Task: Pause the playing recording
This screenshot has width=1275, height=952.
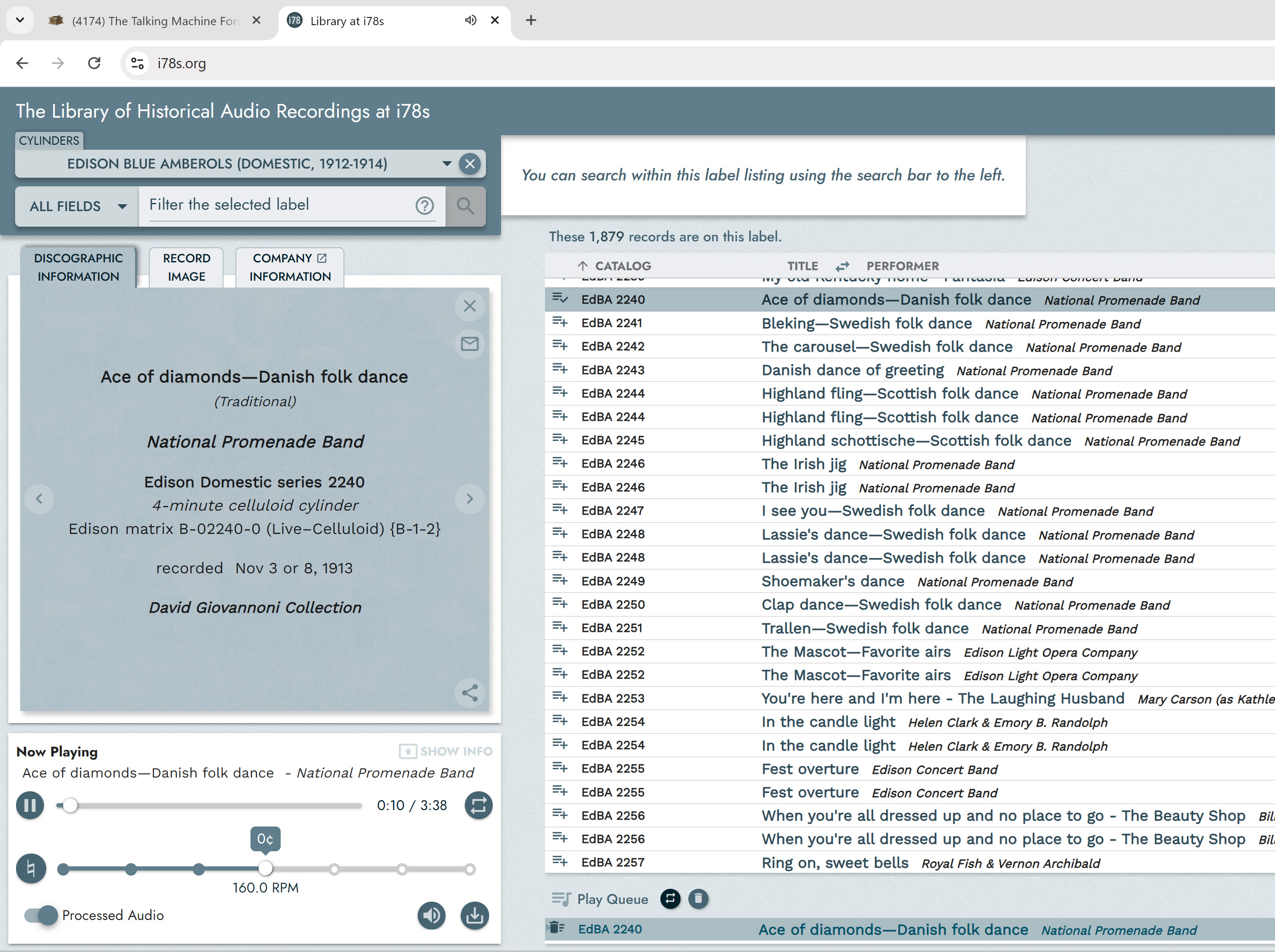Action: coord(30,805)
